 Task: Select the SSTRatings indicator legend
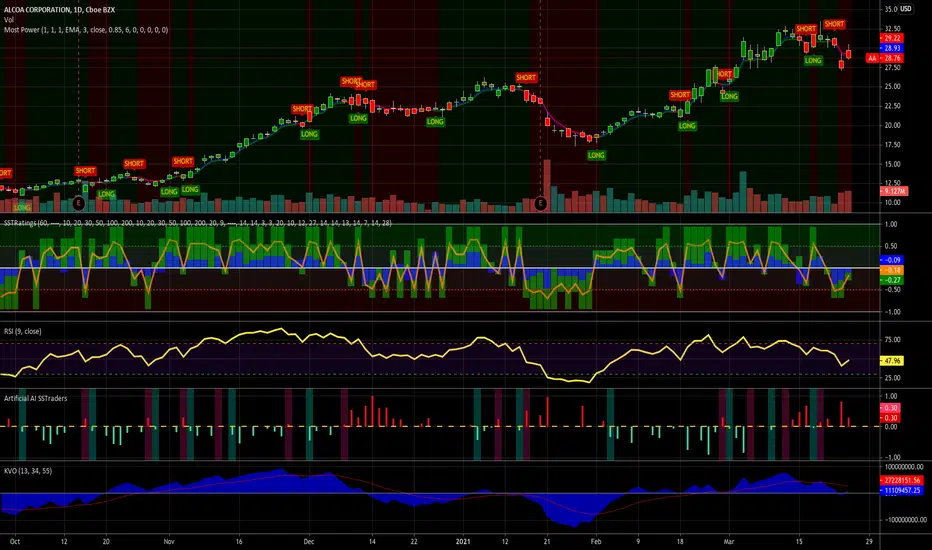(x=198, y=223)
